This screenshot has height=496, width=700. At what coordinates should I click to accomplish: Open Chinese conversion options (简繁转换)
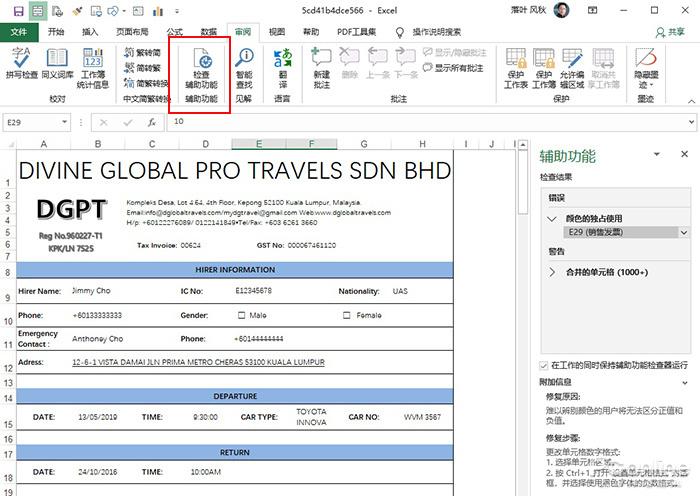(146, 83)
